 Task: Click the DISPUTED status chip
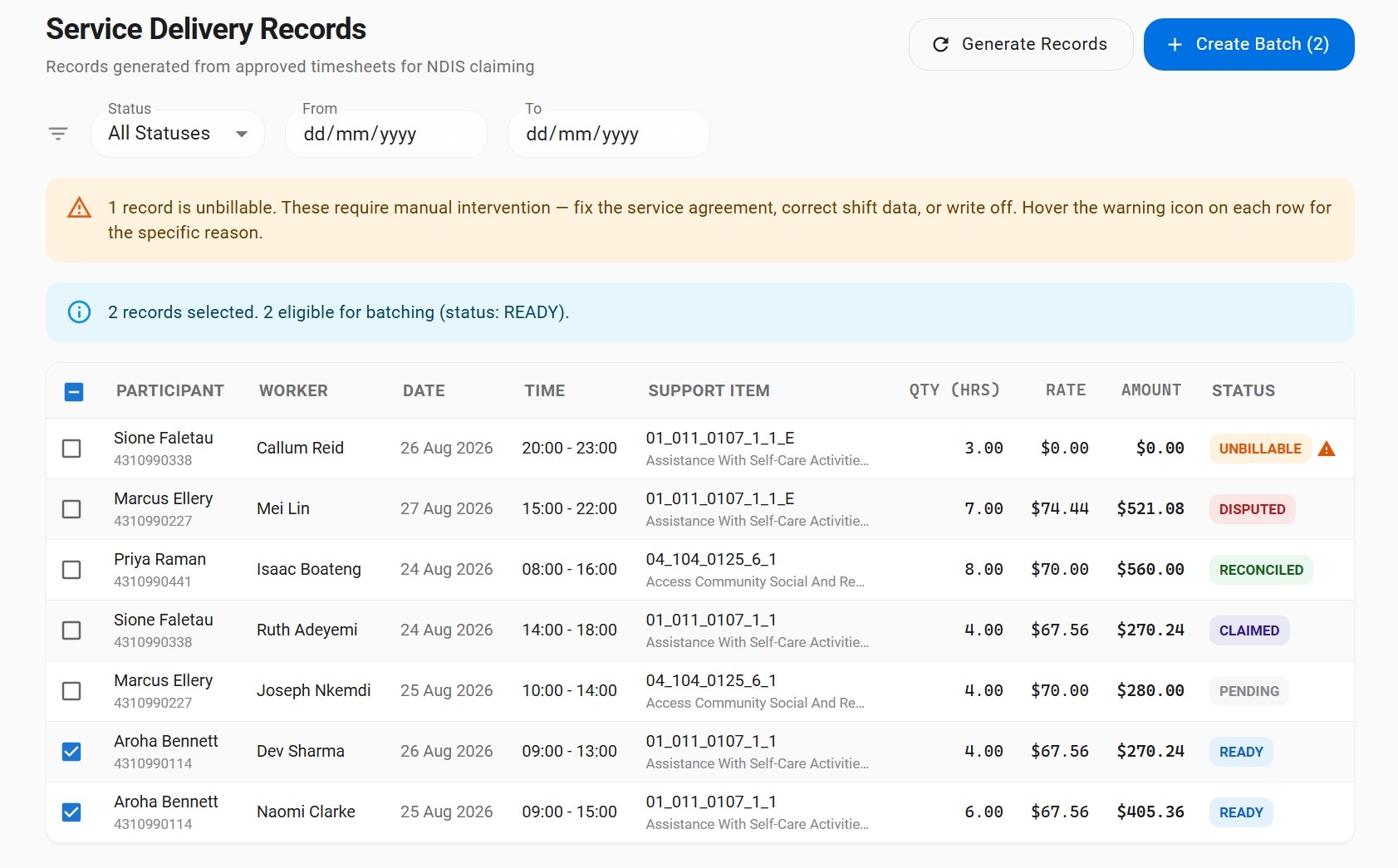coord(1252,509)
